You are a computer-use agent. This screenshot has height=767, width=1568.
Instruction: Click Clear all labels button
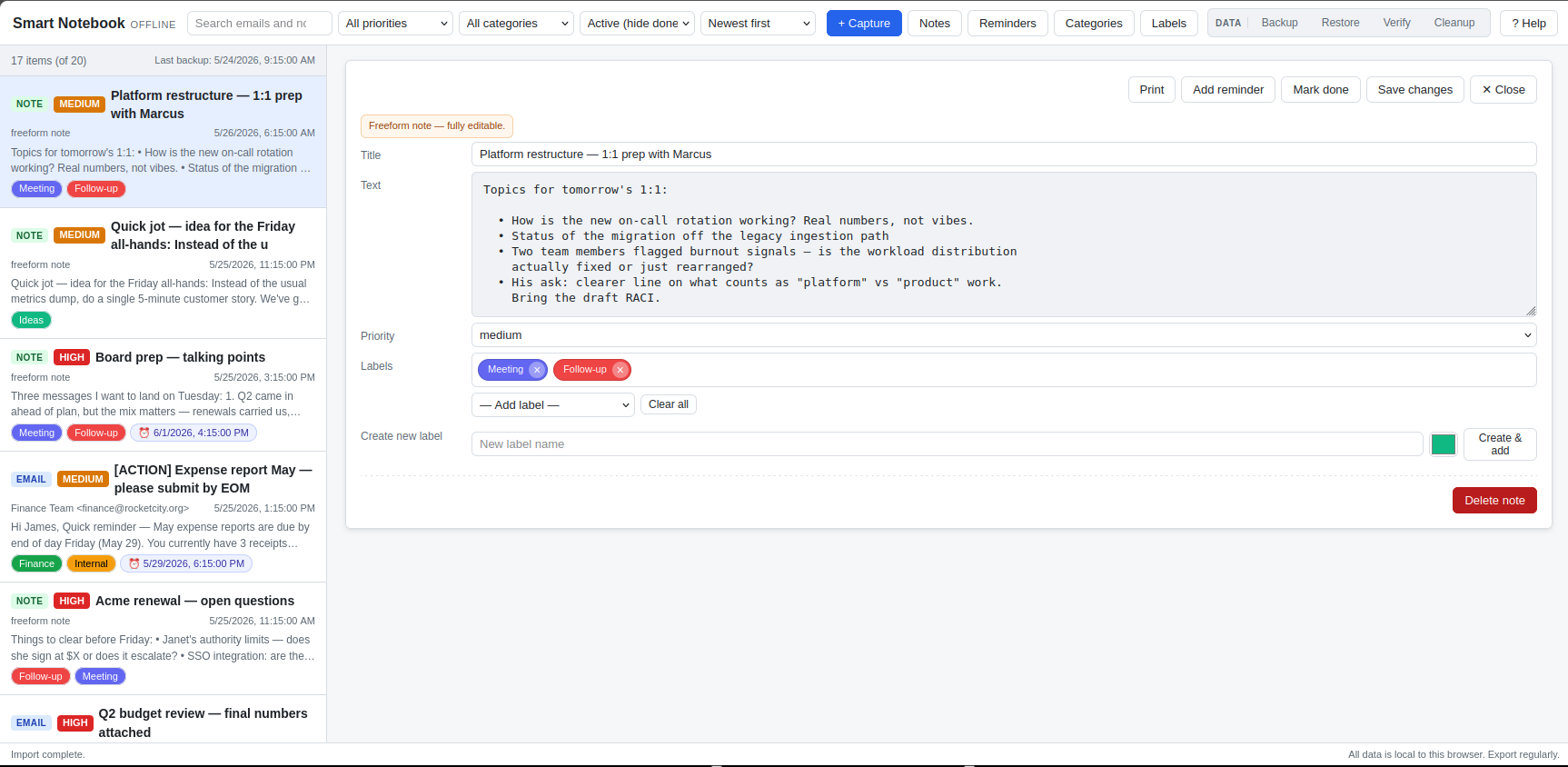pyautogui.click(x=668, y=404)
